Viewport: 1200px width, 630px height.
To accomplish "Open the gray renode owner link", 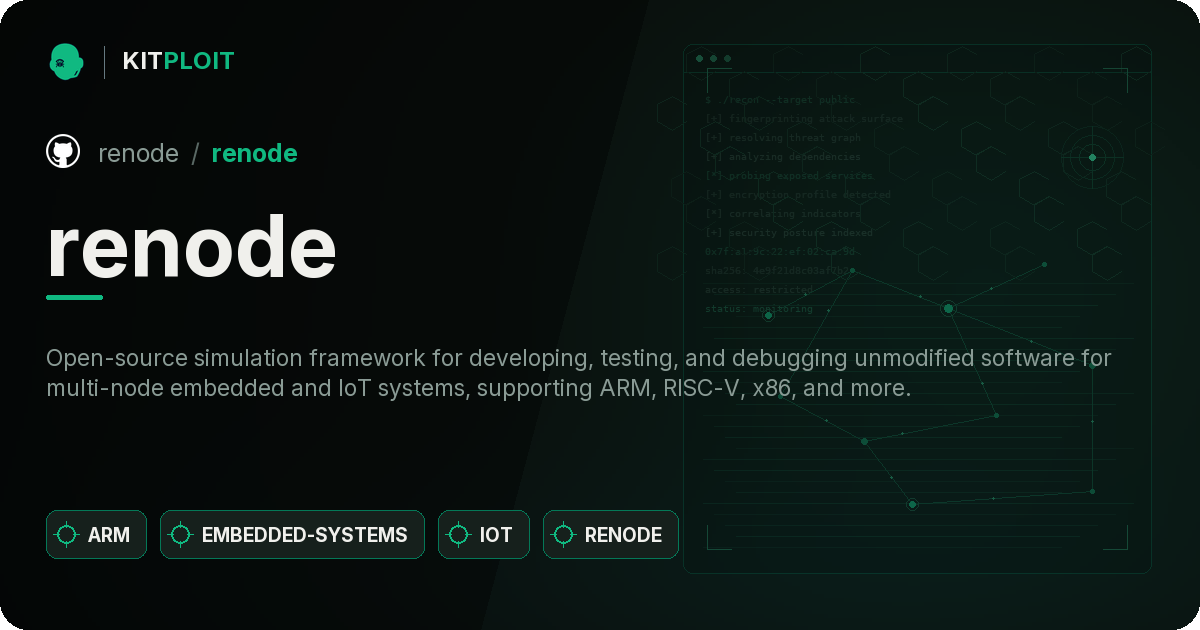I will point(138,153).
